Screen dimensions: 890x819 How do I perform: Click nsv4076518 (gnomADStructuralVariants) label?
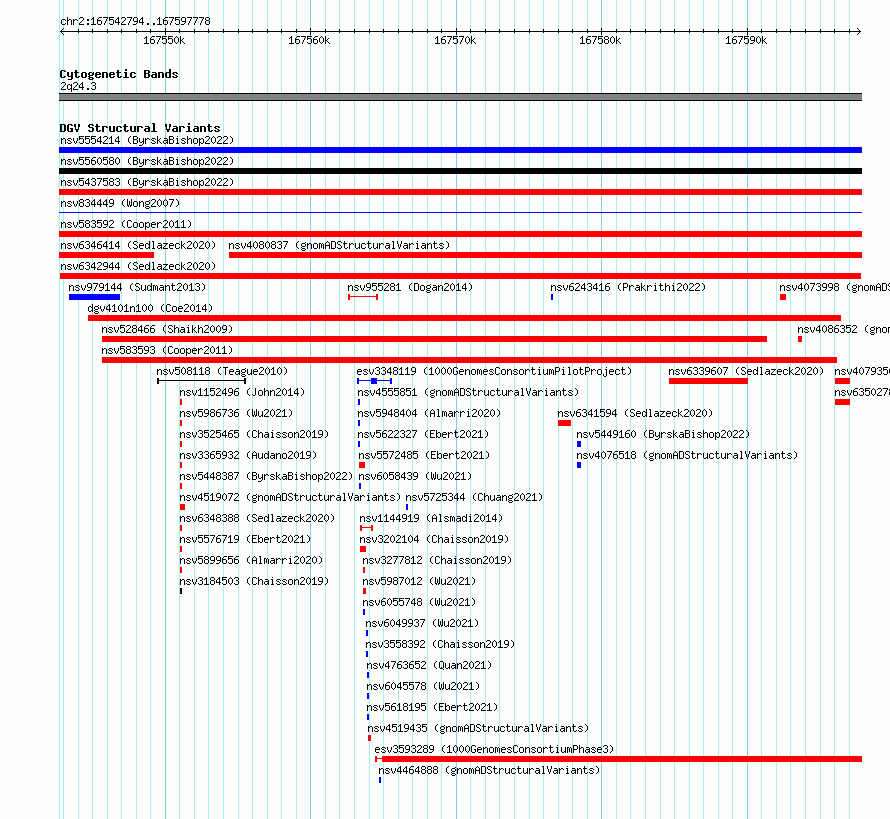(687, 455)
